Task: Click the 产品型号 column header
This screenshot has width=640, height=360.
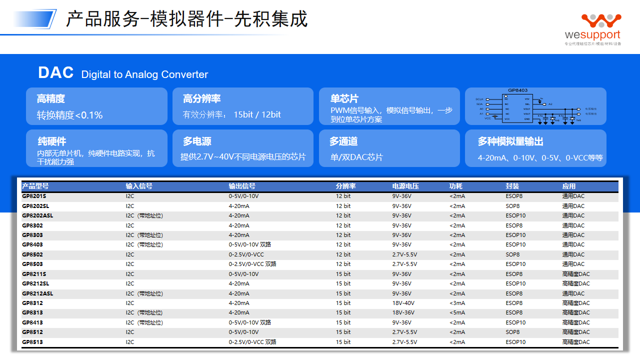Action: 35,186
